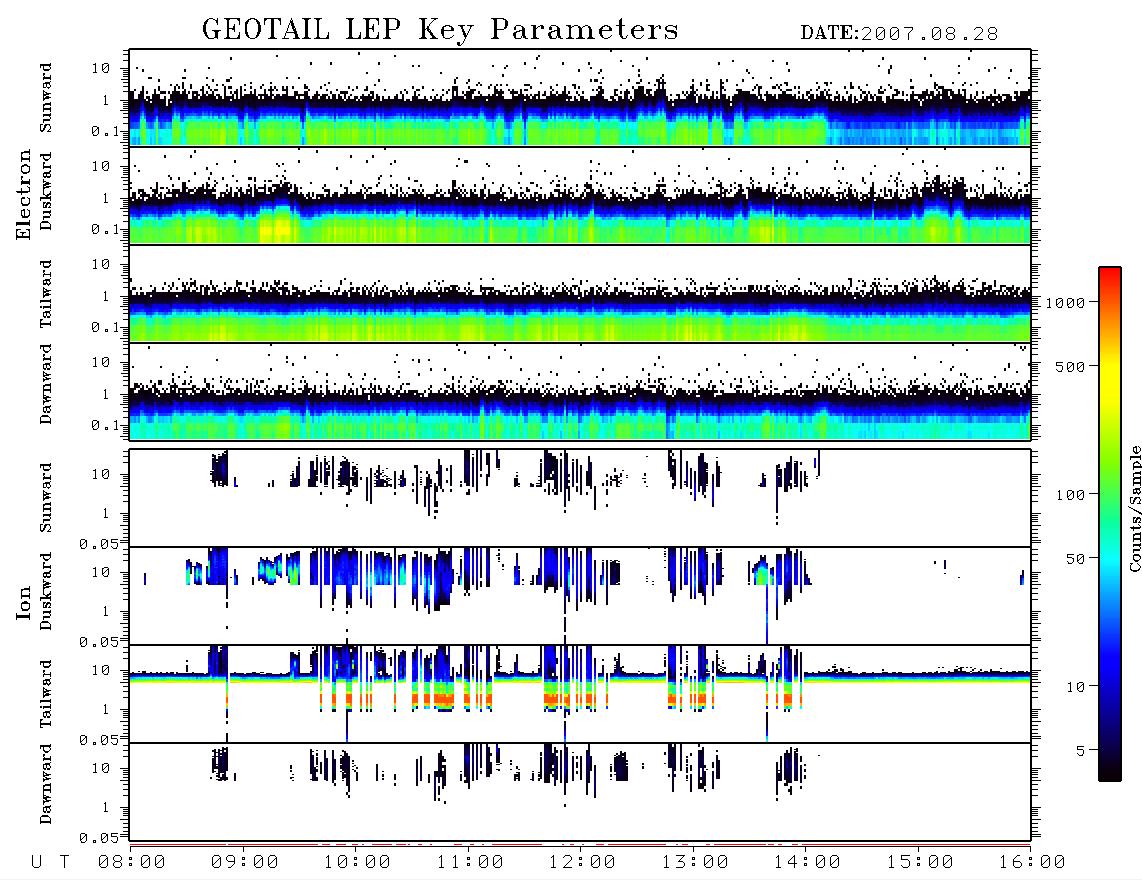Click the DATE:2007.08.28 label

click(899, 34)
